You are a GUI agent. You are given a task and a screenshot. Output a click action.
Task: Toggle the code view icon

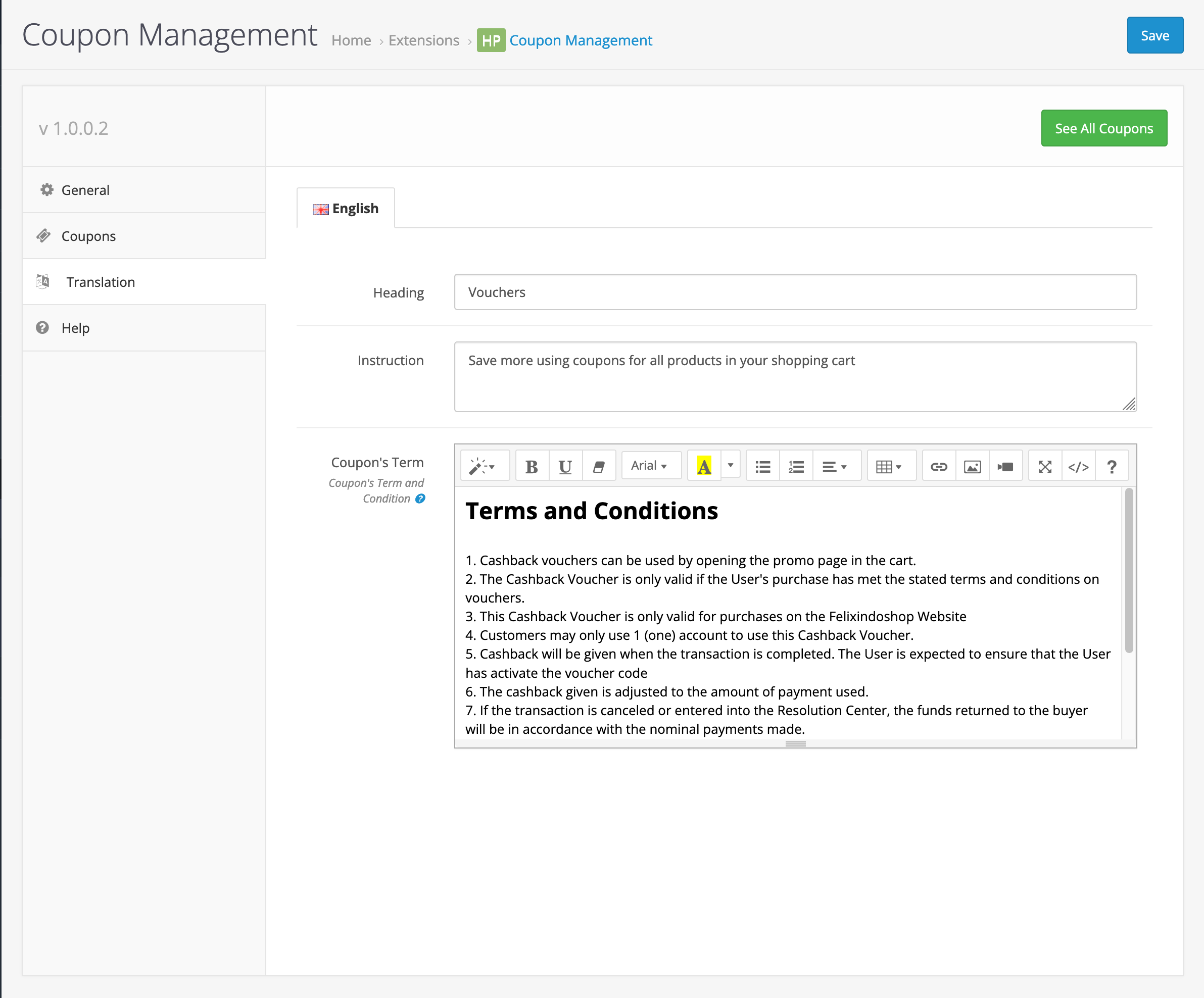pyautogui.click(x=1078, y=466)
